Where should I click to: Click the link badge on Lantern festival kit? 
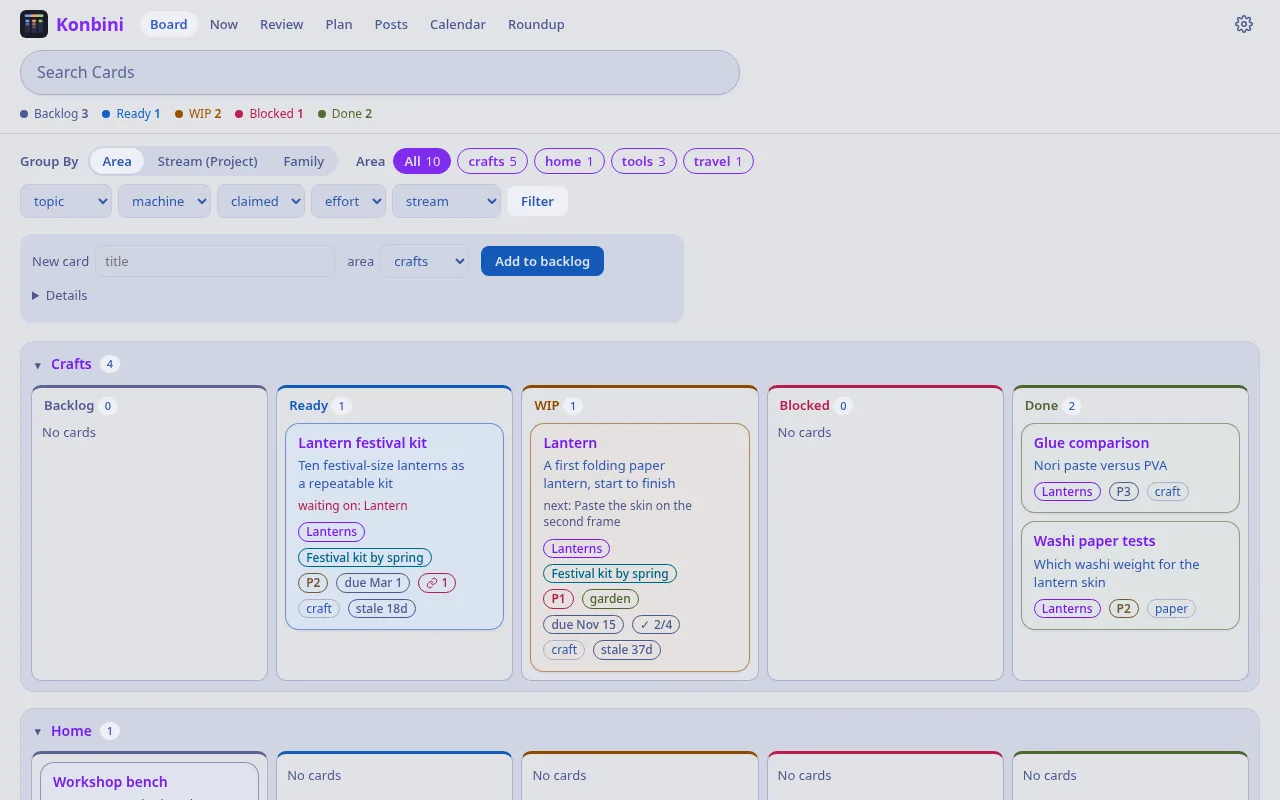coord(437,582)
